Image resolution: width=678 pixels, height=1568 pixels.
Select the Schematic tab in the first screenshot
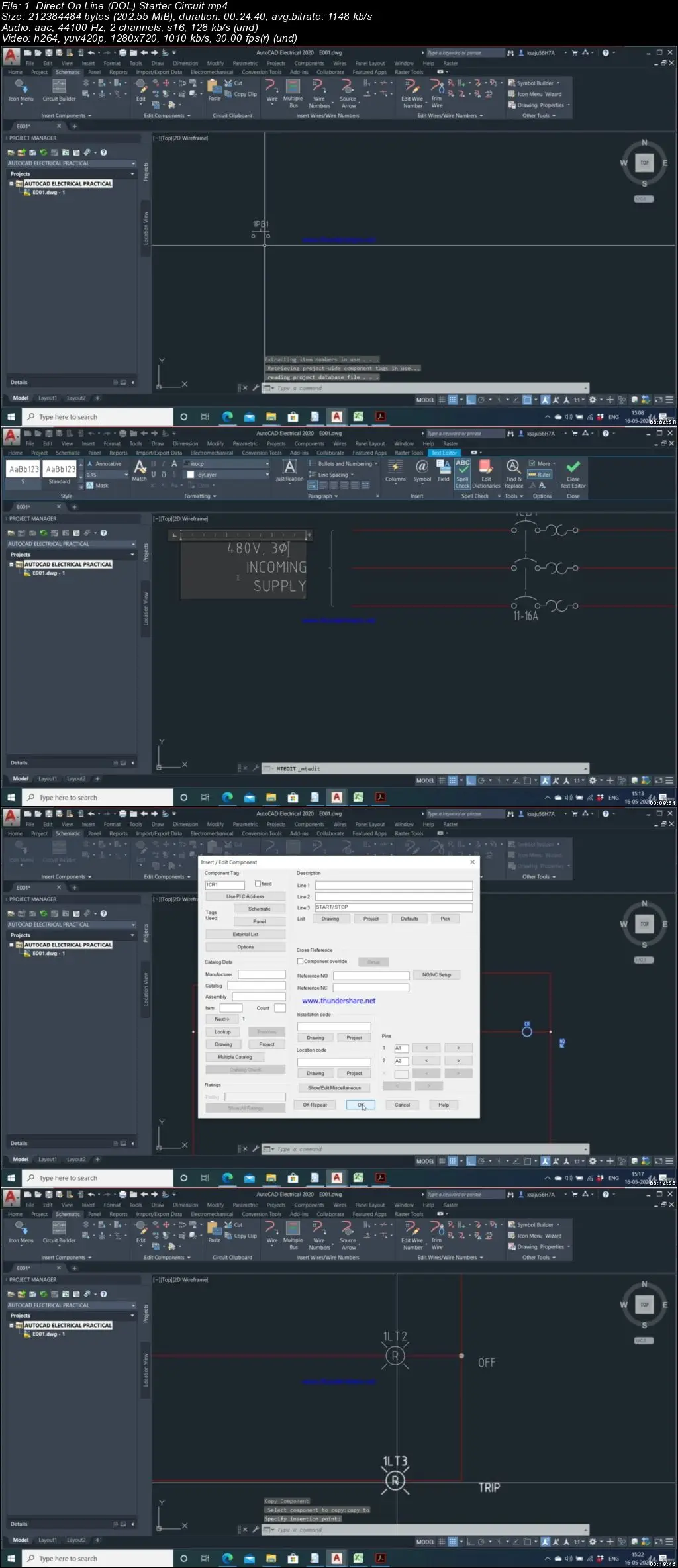coord(68,72)
